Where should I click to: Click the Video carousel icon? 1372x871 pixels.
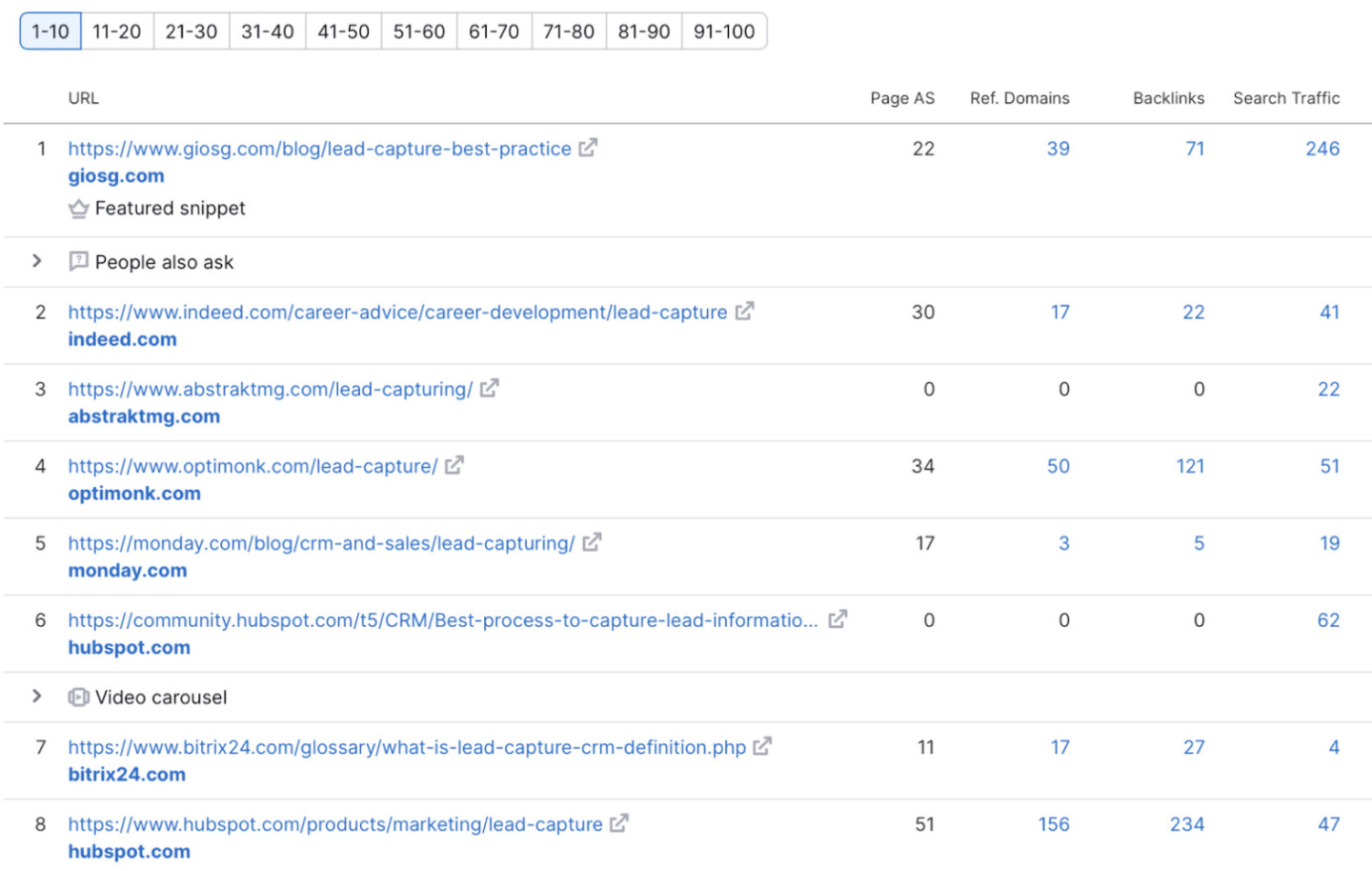coord(79,697)
